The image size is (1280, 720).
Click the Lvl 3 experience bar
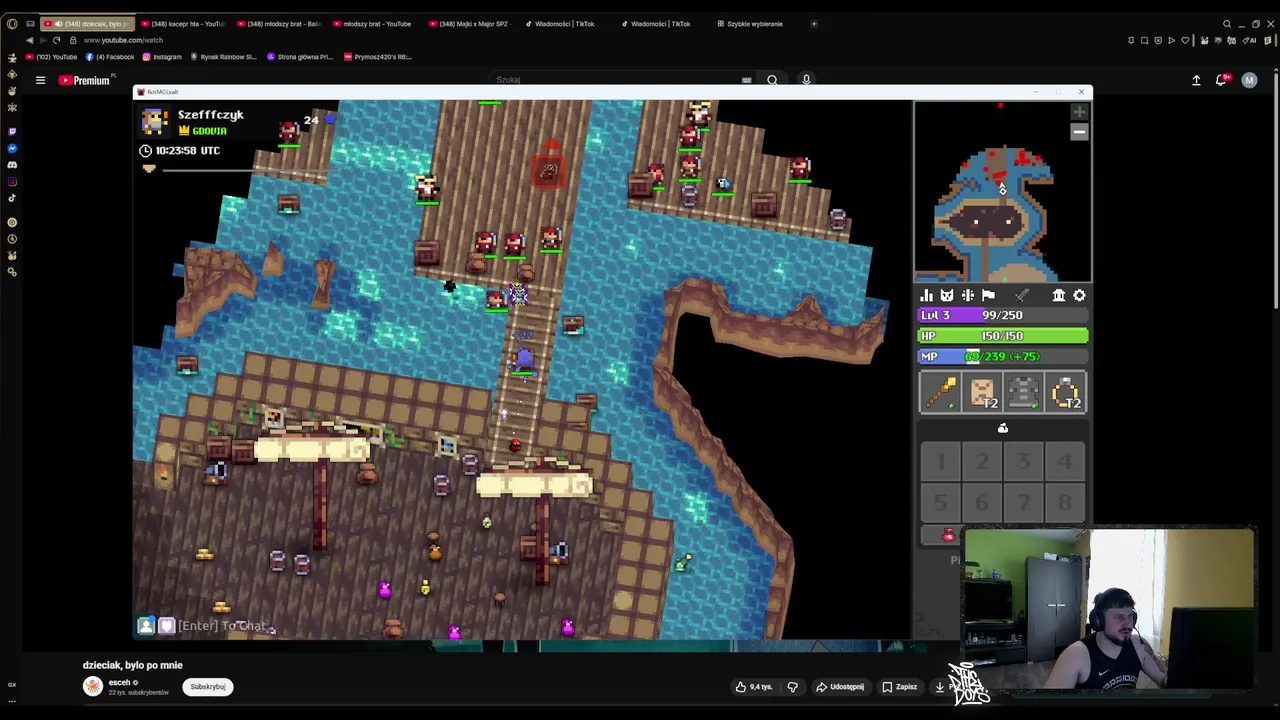pos(1002,315)
